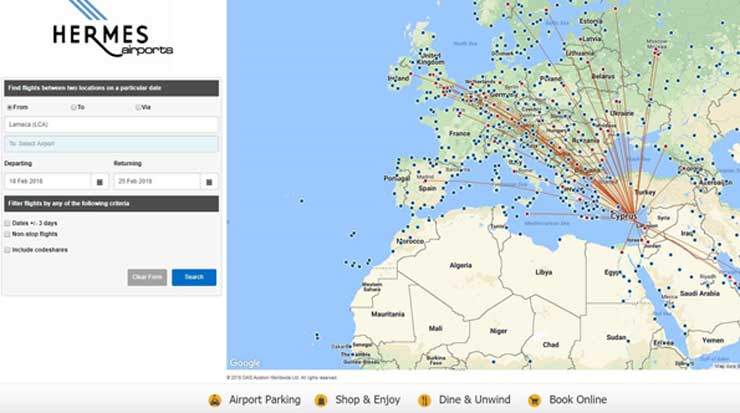Image resolution: width=740 pixels, height=413 pixels.
Task: Click the Book Online cart icon
Action: [x=534, y=400]
